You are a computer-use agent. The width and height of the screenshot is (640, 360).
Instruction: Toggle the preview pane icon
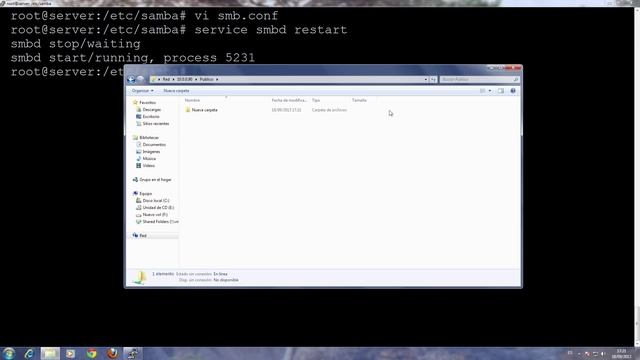[501, 91]
